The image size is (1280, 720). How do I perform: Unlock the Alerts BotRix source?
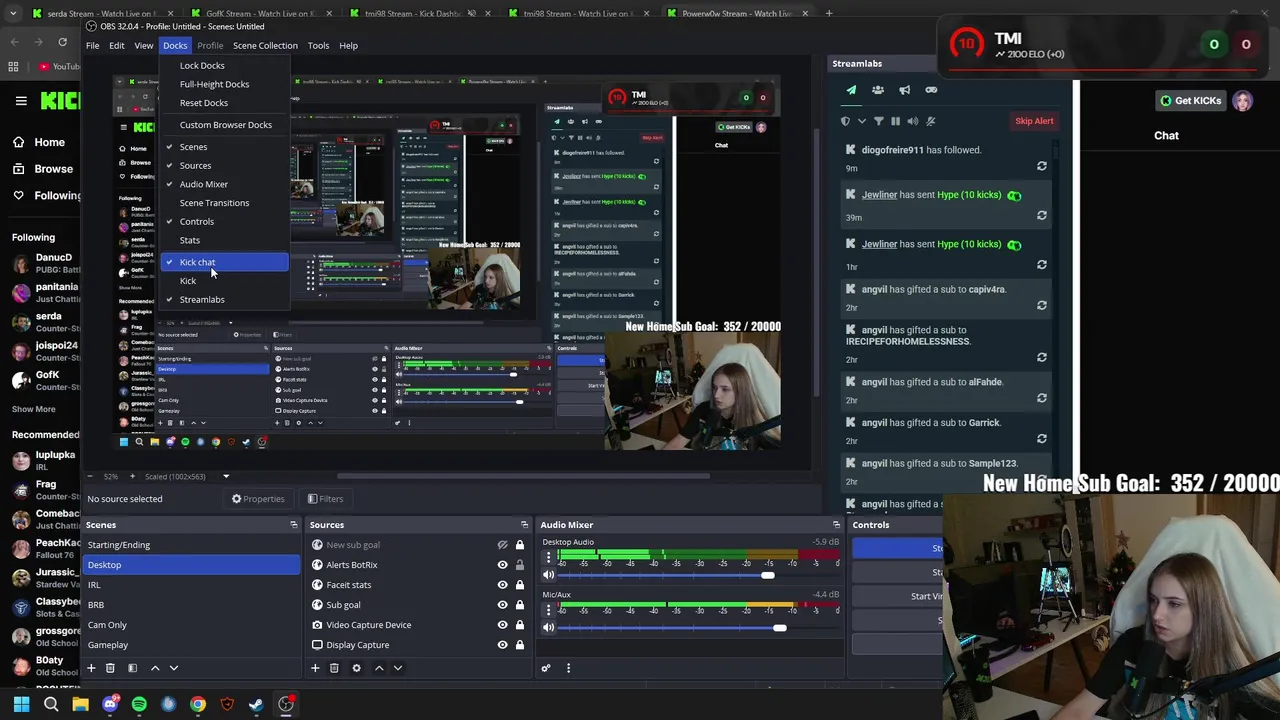520,565
